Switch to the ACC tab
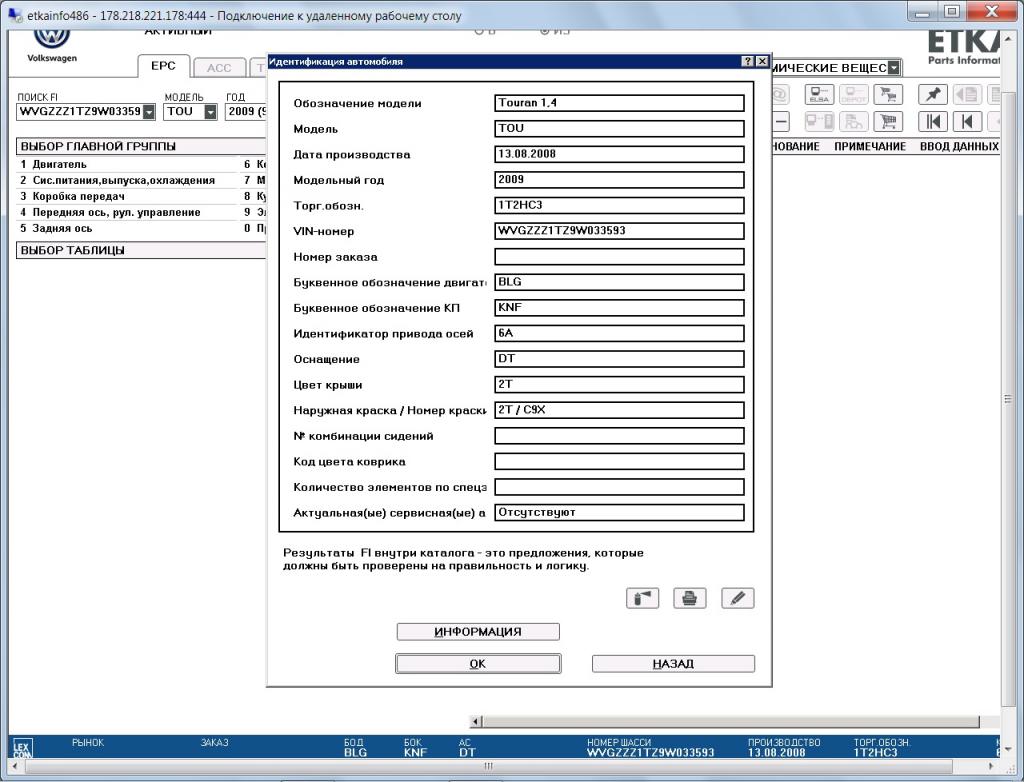 tap(219, 68)
